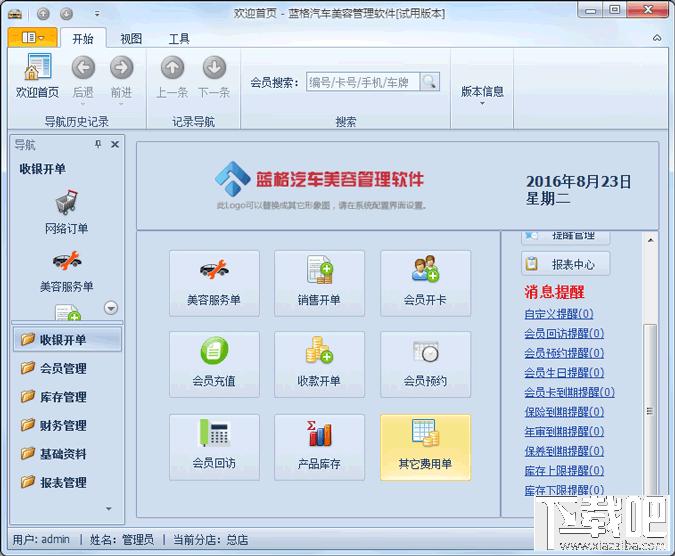Open 会员回访提醒(0) link
Screen dimensions: 675x556
(564, 333)
